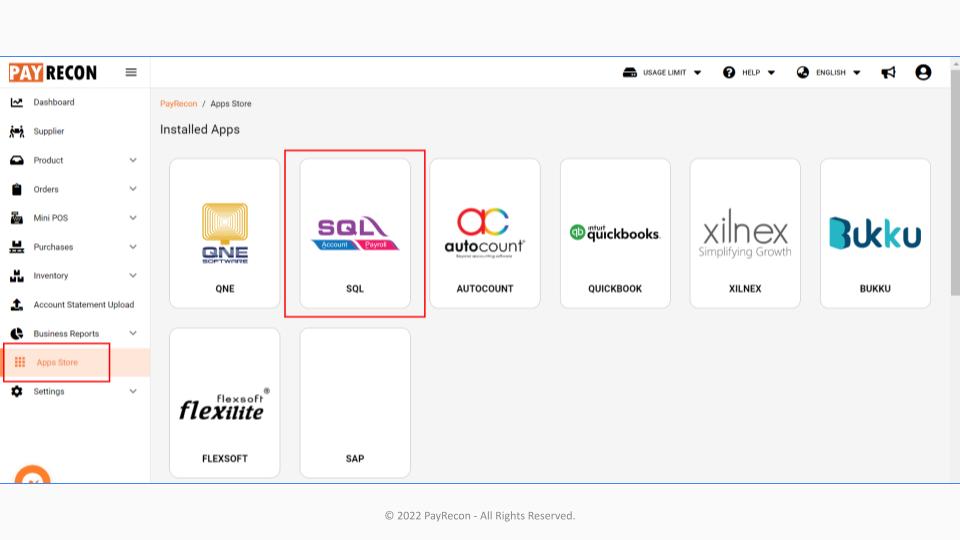
Task: Click the Mini POS register icon
Action: (17, 218)
